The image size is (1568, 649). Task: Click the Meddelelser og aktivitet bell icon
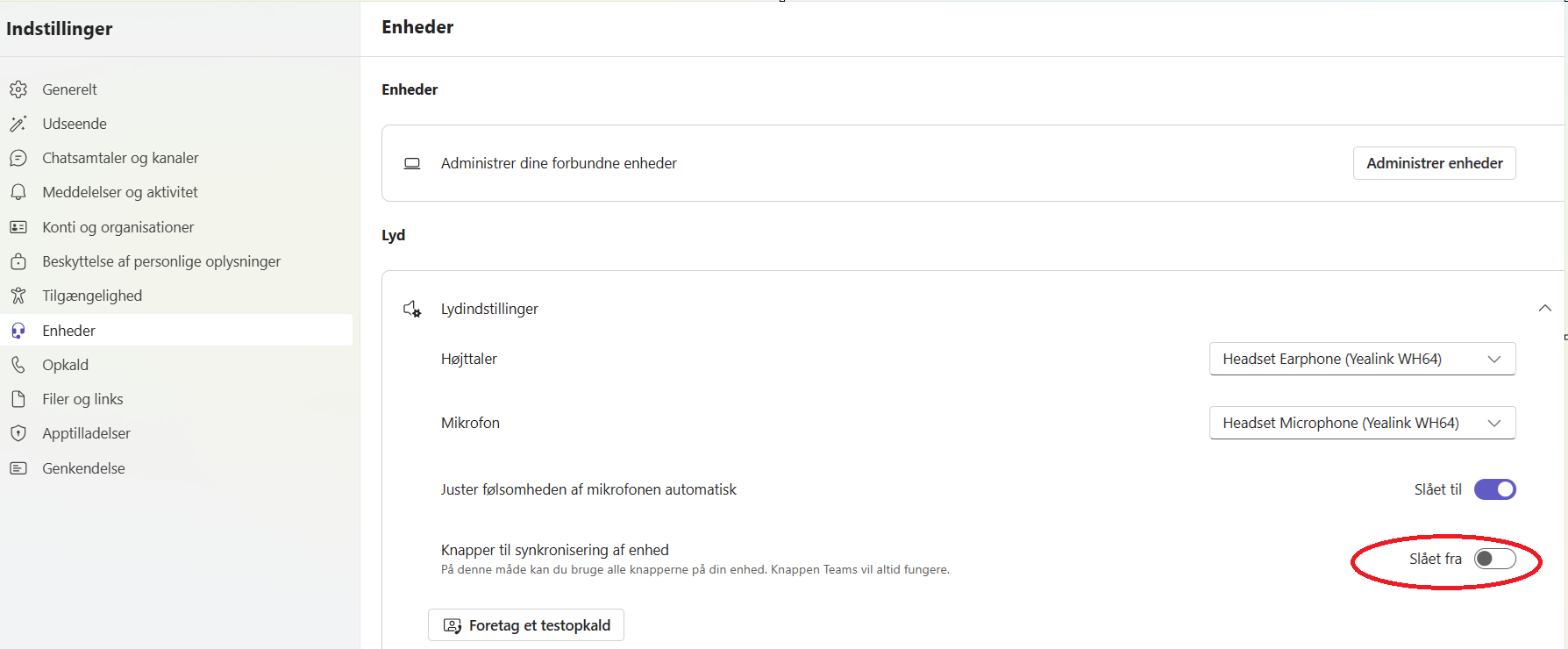click(x=18, y=192)
